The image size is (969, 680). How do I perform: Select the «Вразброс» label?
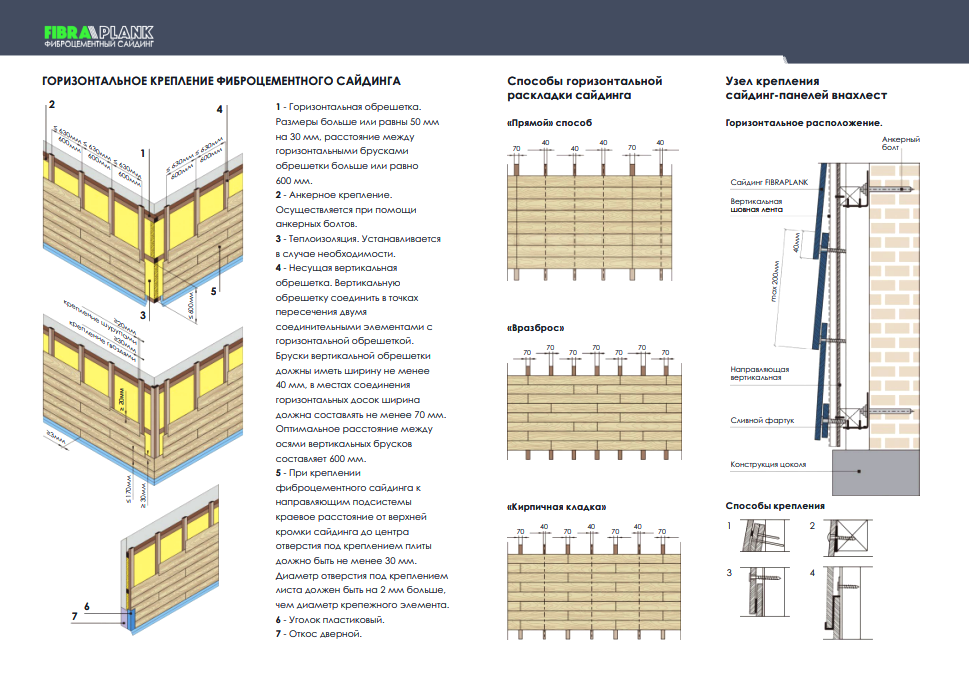pos(536,328)
